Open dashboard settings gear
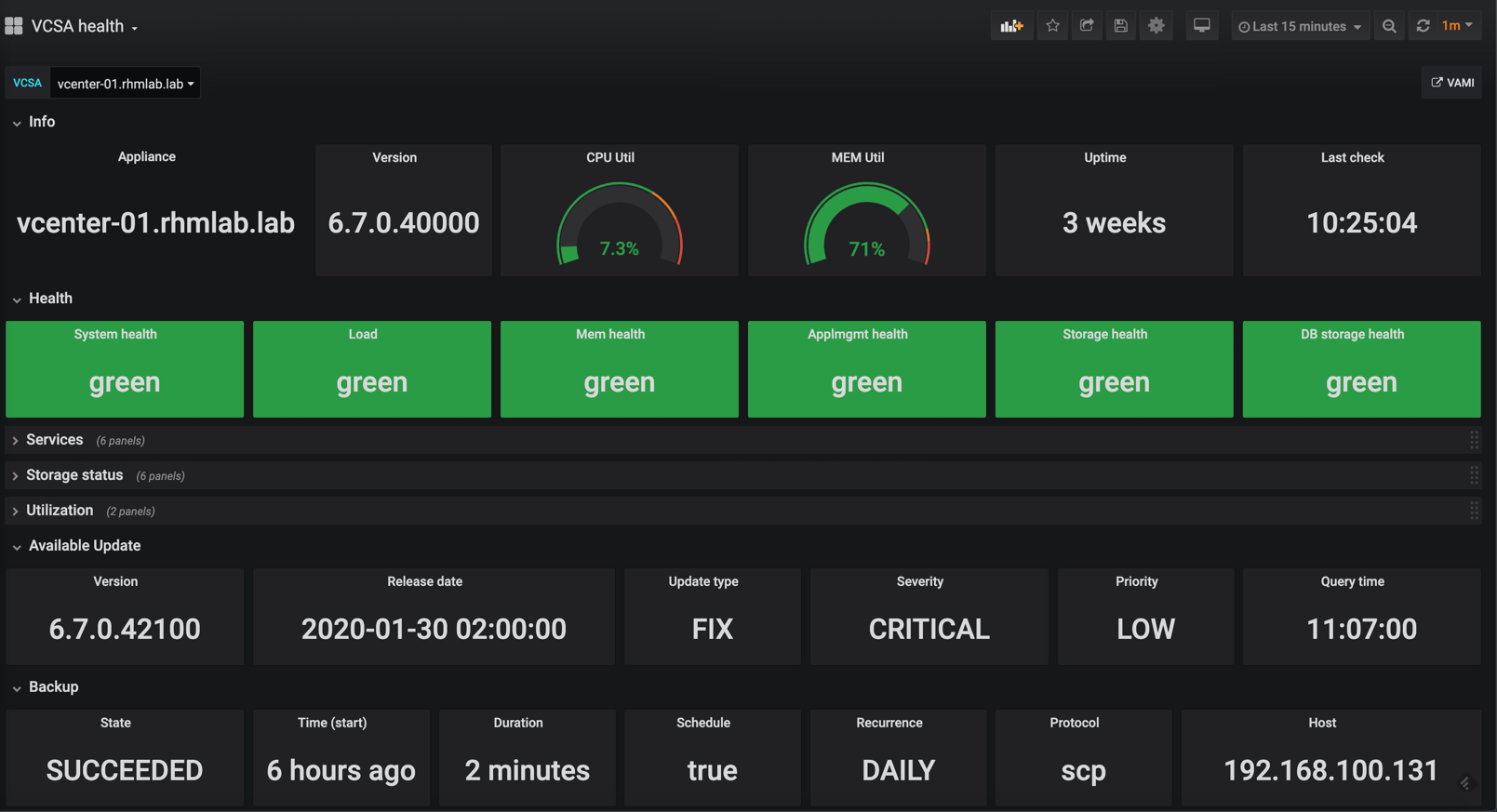Screen dimensions: 1497x812 1156,26
